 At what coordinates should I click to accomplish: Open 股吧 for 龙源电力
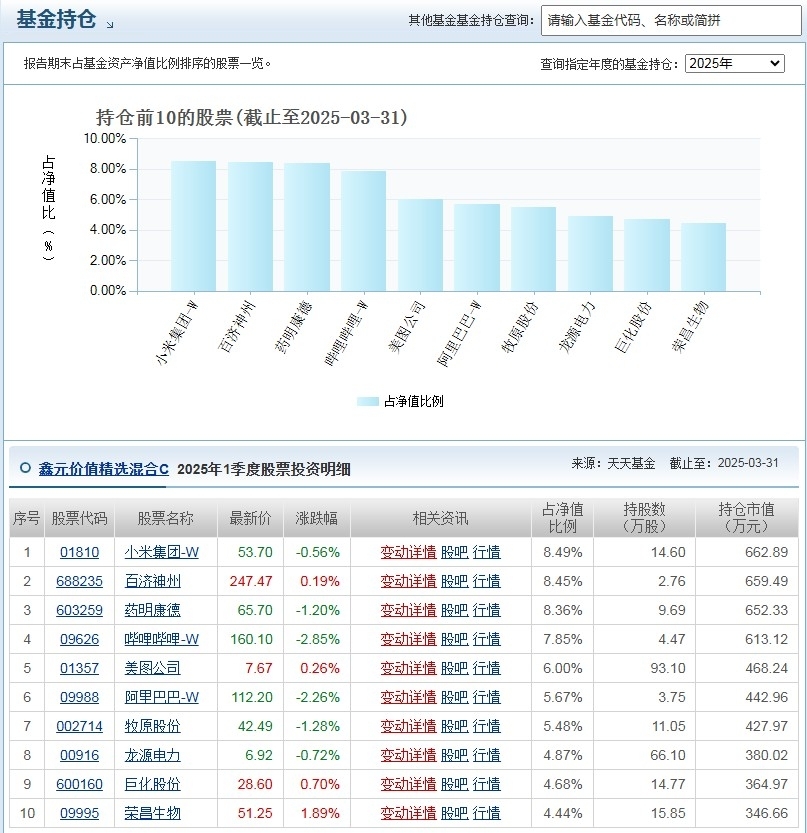click(455, 755)
